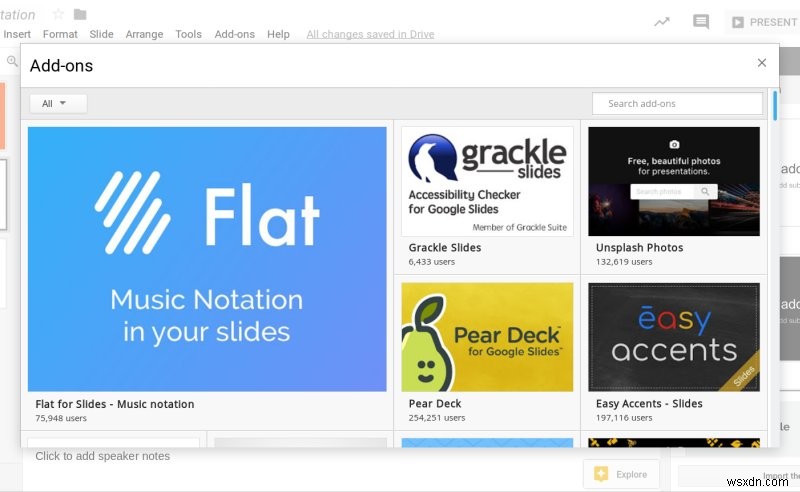Image resolution: width=800 pixels, height=492 pixels.
Task: Open the Easy Accents thumbnail
Action: 673,337
